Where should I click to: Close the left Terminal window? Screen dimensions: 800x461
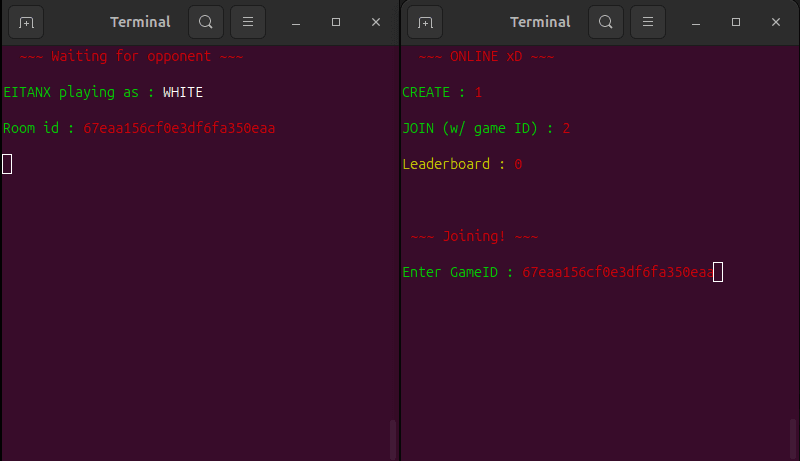(x=376, y=22)
